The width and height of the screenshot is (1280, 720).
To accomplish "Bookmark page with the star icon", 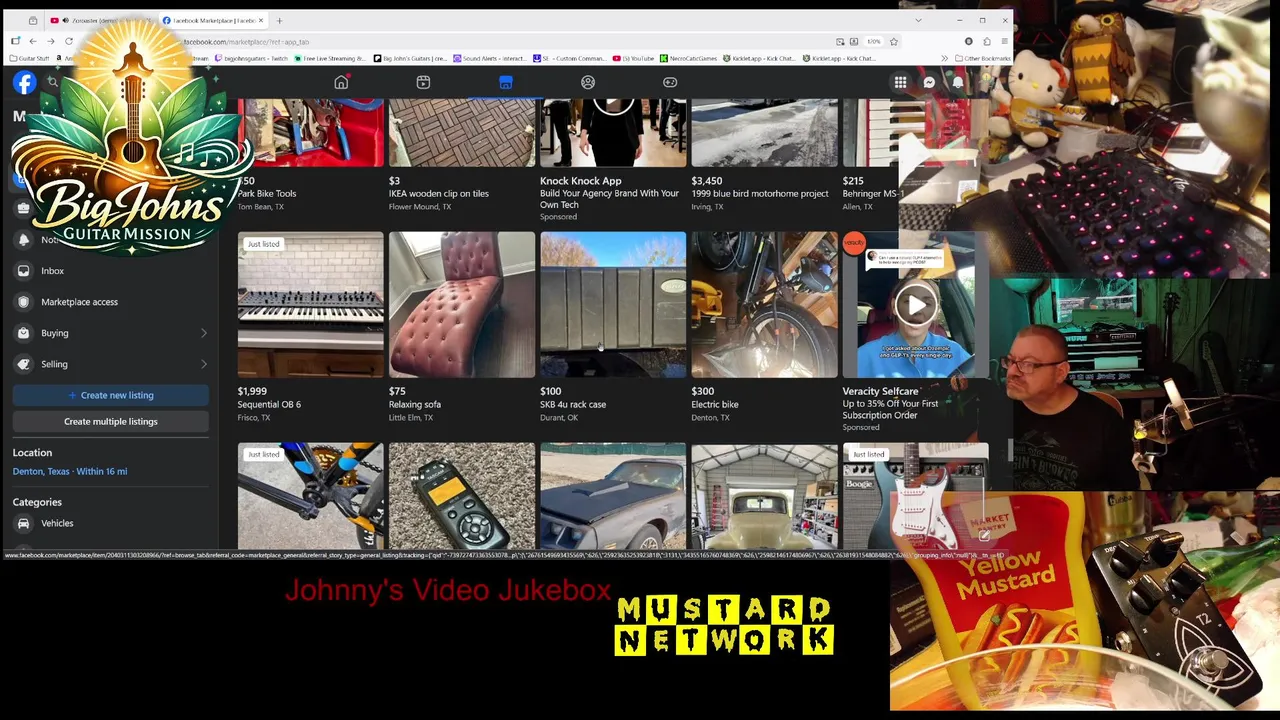I will [x=894, y=41].
